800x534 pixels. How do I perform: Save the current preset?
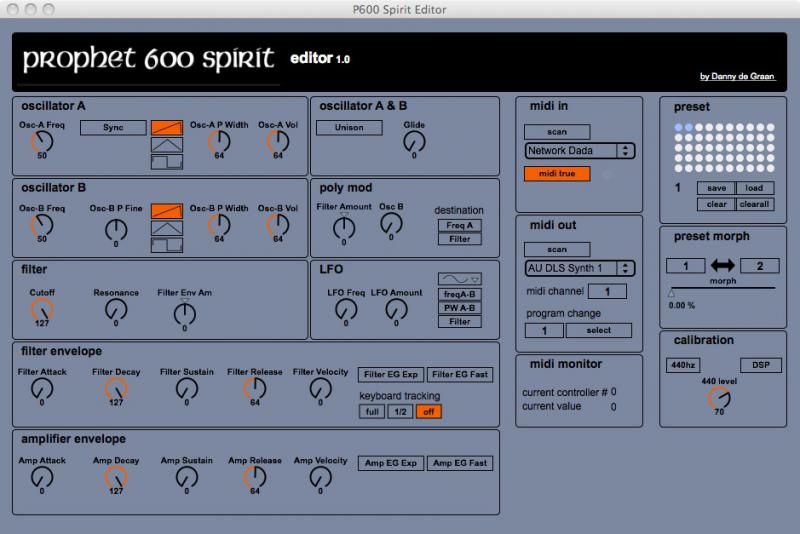coord(716,188)
